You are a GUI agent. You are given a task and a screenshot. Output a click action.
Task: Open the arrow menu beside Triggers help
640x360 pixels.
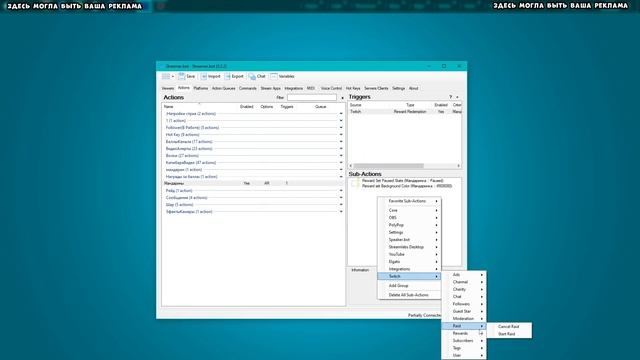(458, 97)
